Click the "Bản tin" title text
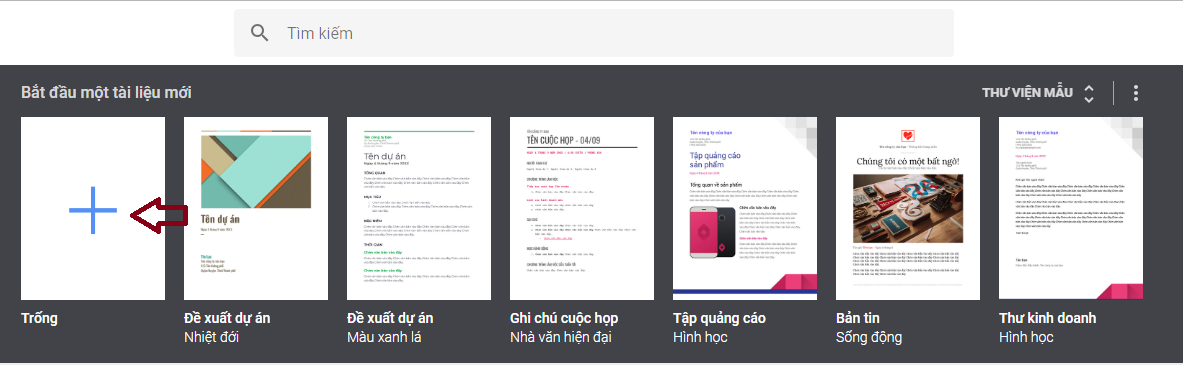This screenshot has height=365, width=1183. (x=858, y=318)
